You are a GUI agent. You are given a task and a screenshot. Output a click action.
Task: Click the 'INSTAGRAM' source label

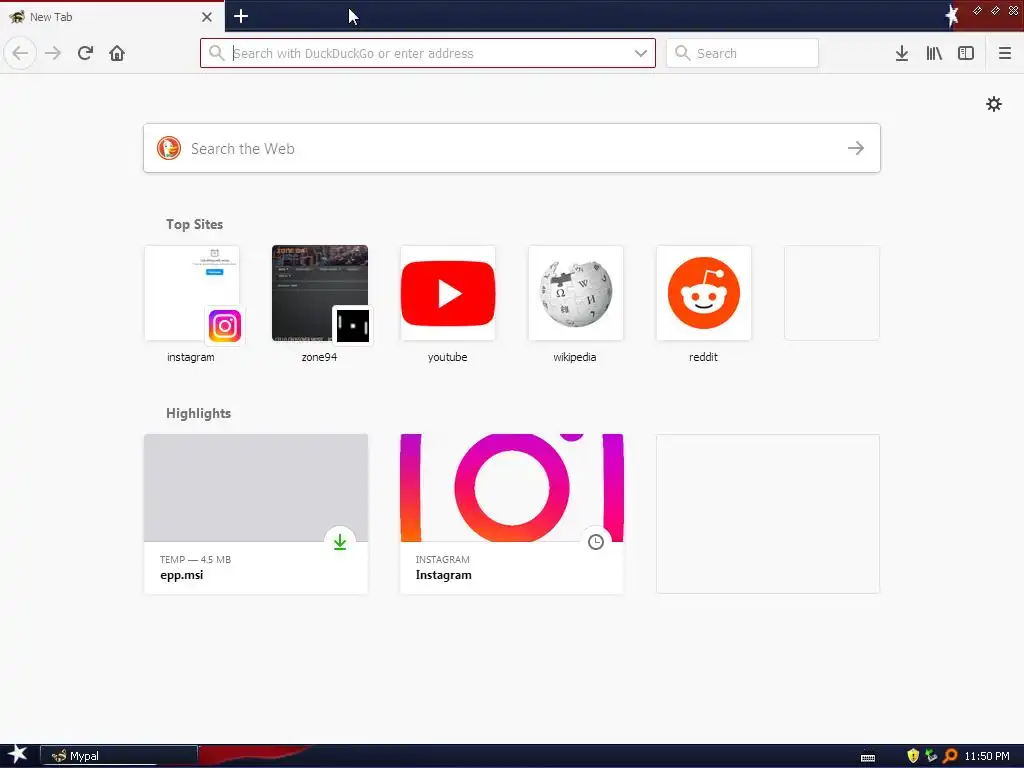click(443, 560)
